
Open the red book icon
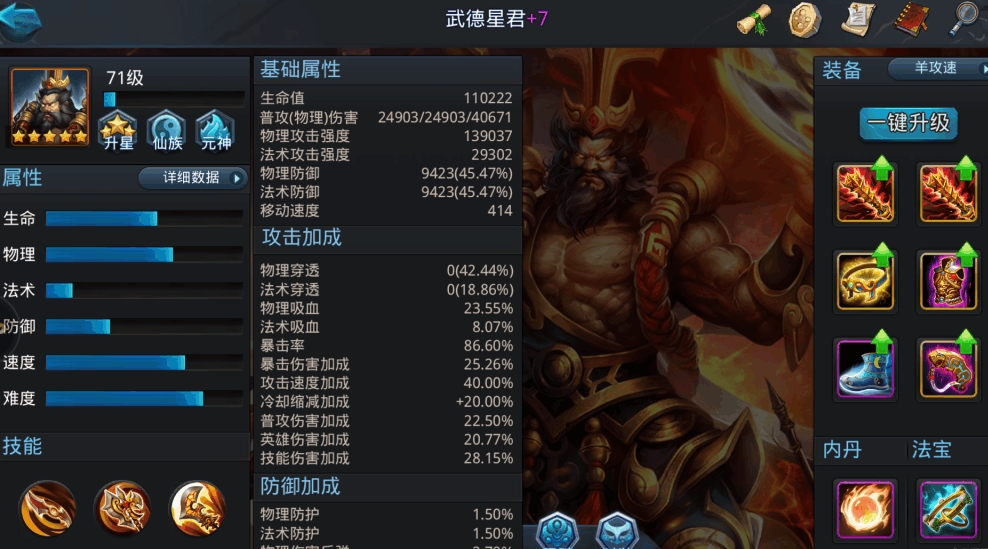pyautogui.click(x=911, y=19)
